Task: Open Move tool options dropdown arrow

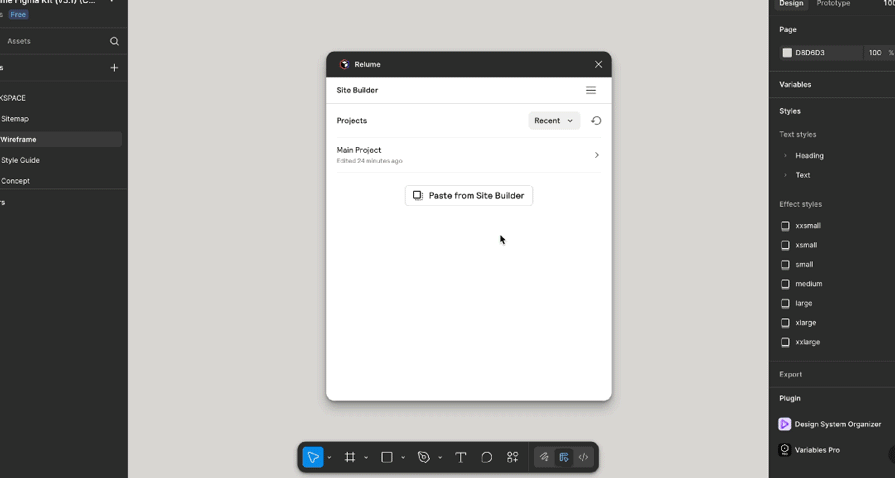Action: click(329, 457)
